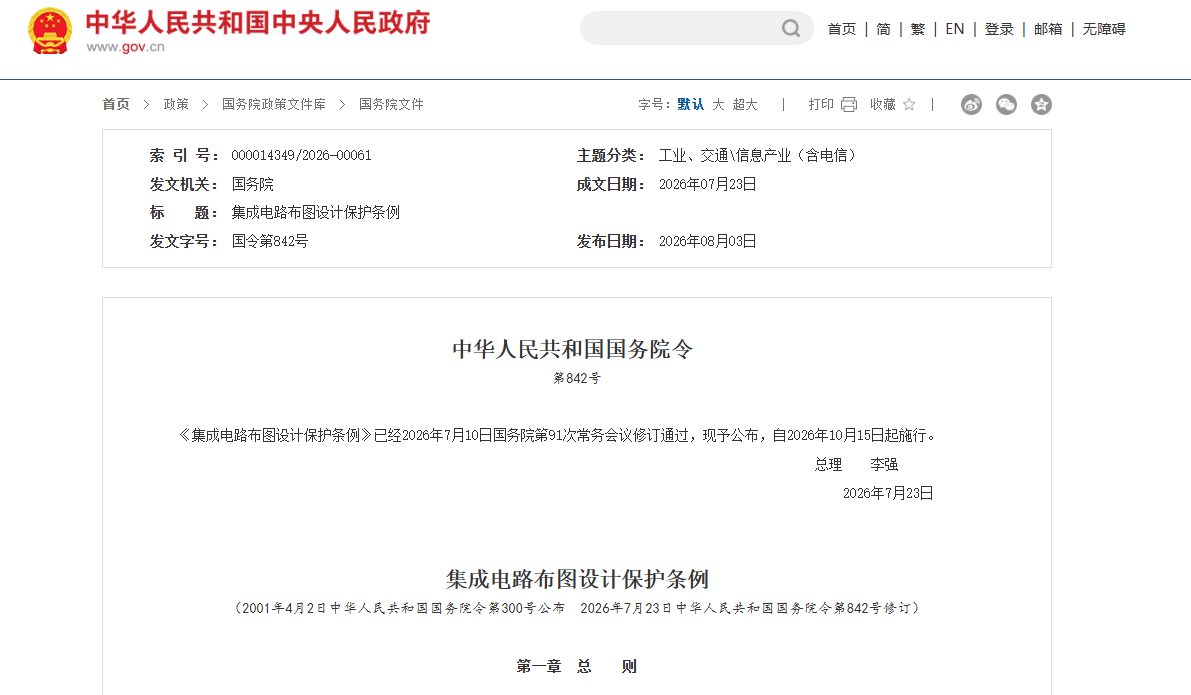Click signatory name 李强
Screen dimensions: 1191x695
(x=884, y=465)
